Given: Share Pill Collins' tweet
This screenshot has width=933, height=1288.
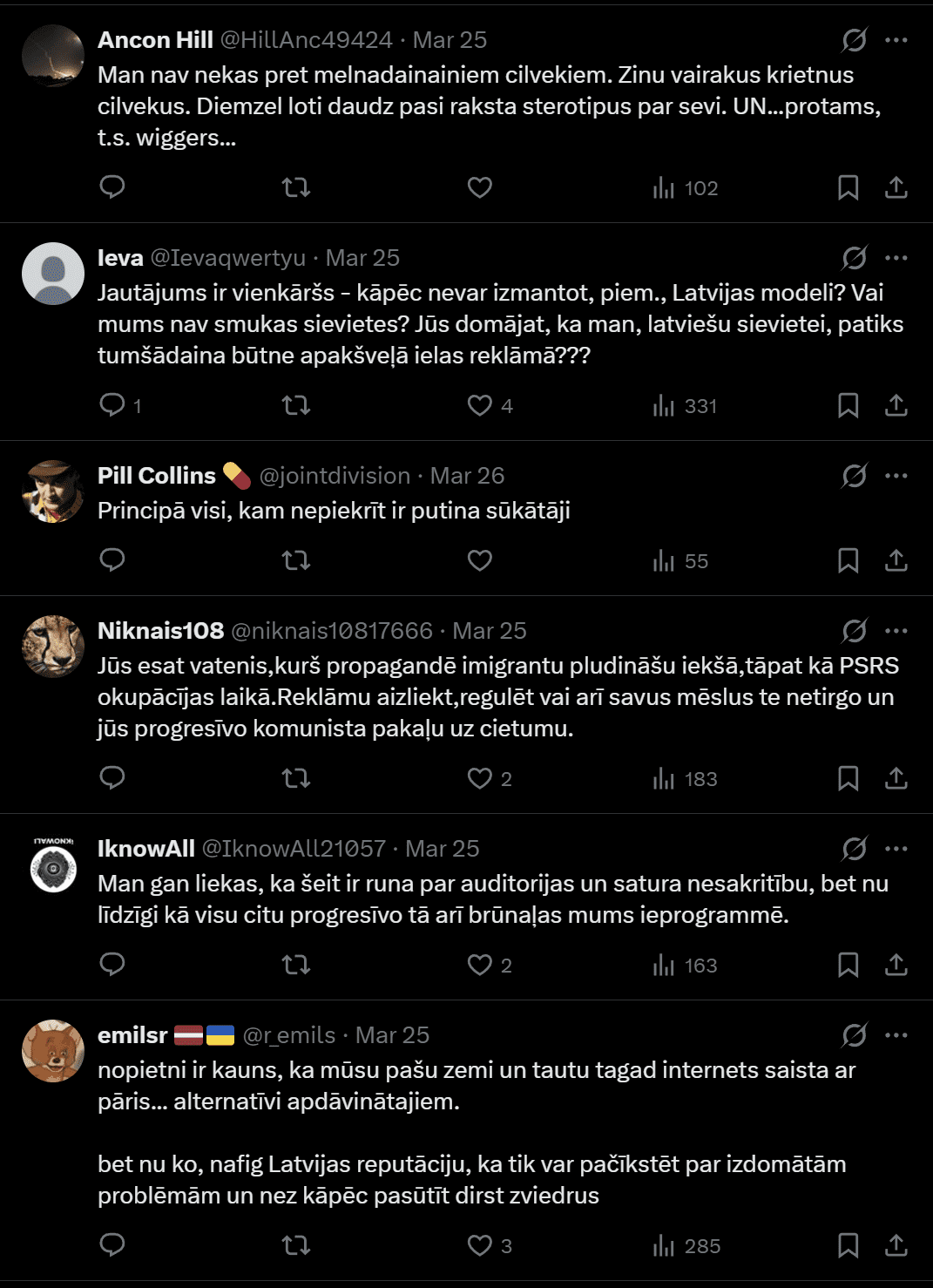Looking at the screenshot, I should [896, 560].
